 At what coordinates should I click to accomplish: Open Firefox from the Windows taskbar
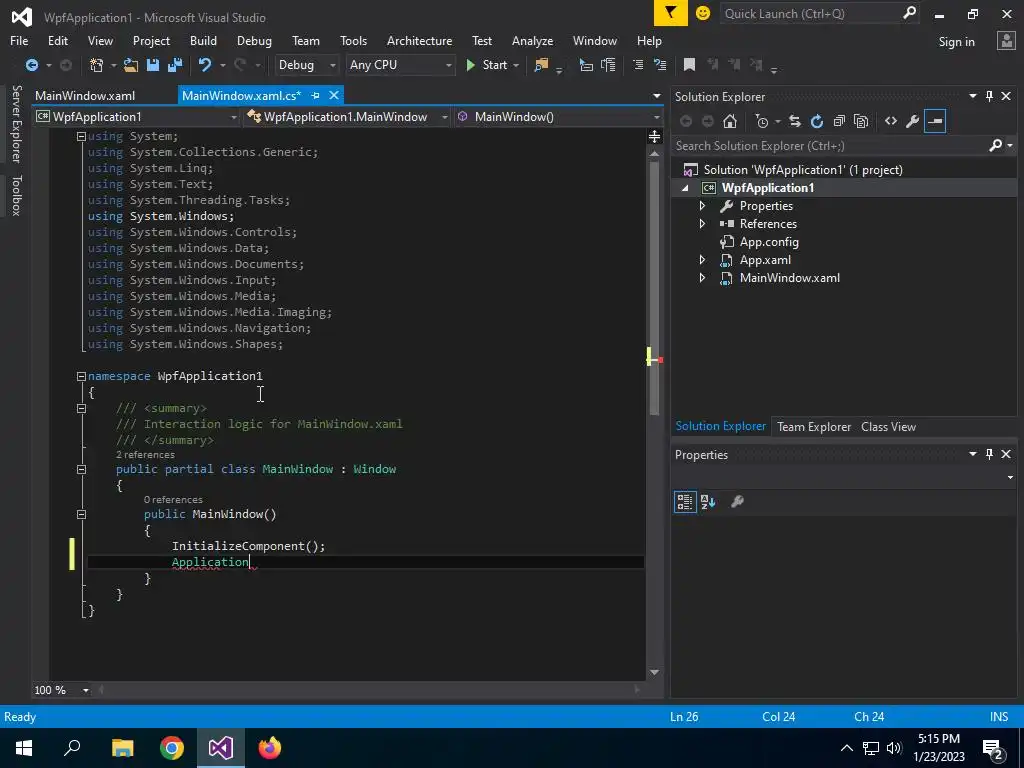click(270, 748)
